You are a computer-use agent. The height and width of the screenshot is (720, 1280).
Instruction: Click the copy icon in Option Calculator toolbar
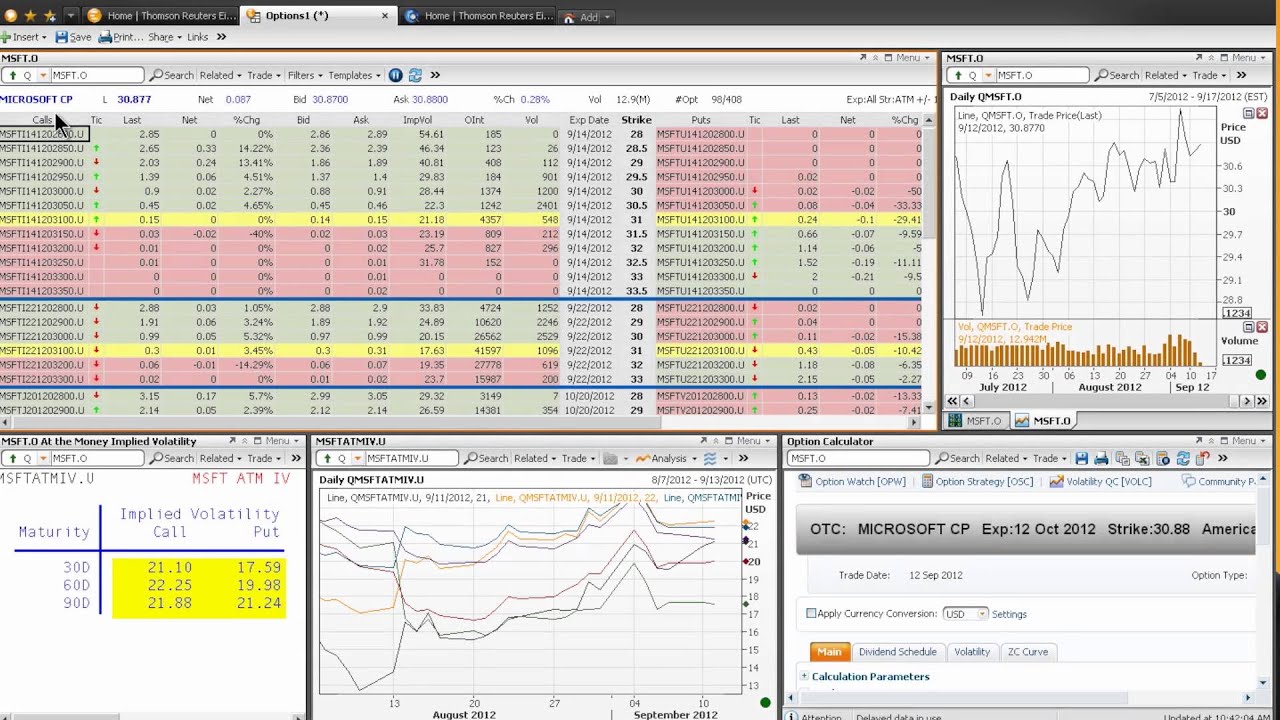(1122, 458)
